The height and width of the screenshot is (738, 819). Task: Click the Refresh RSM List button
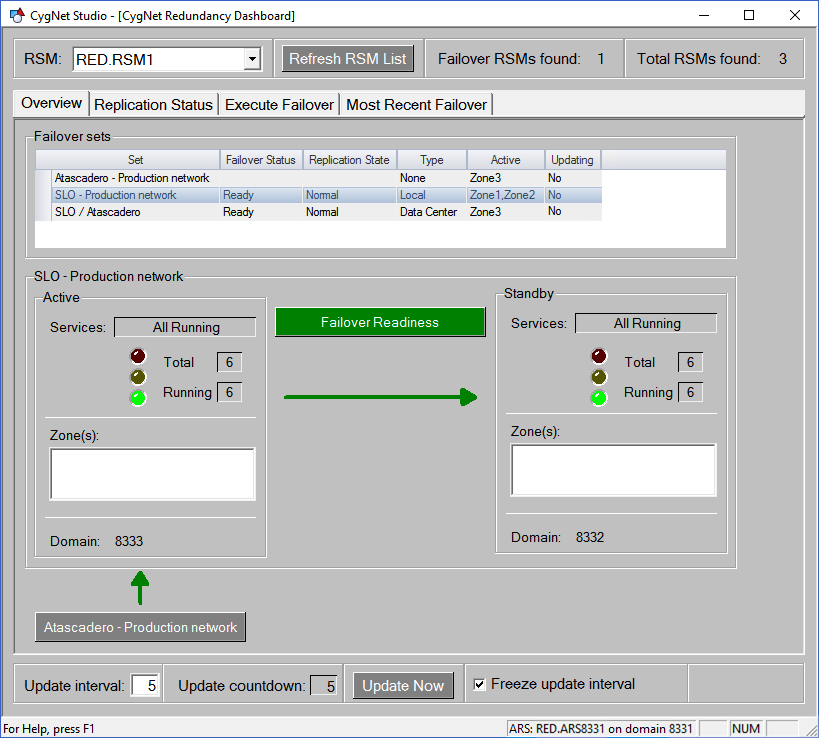348,59
